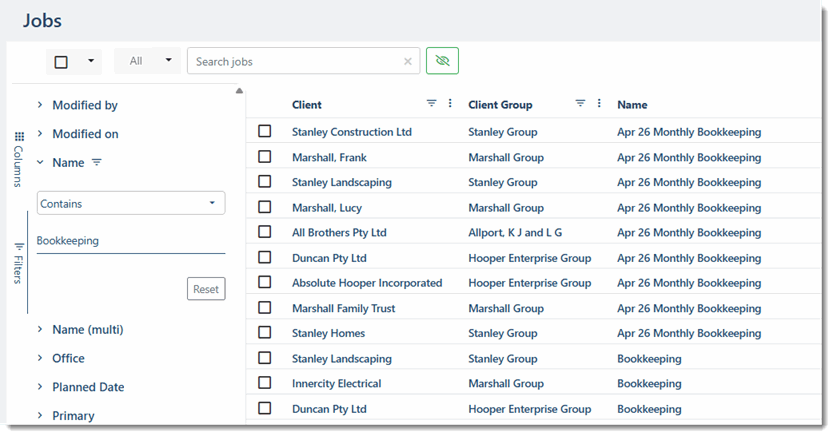829x432 pixels.
Task: Open the Contains condition dropdown
Action: [131, 203]
